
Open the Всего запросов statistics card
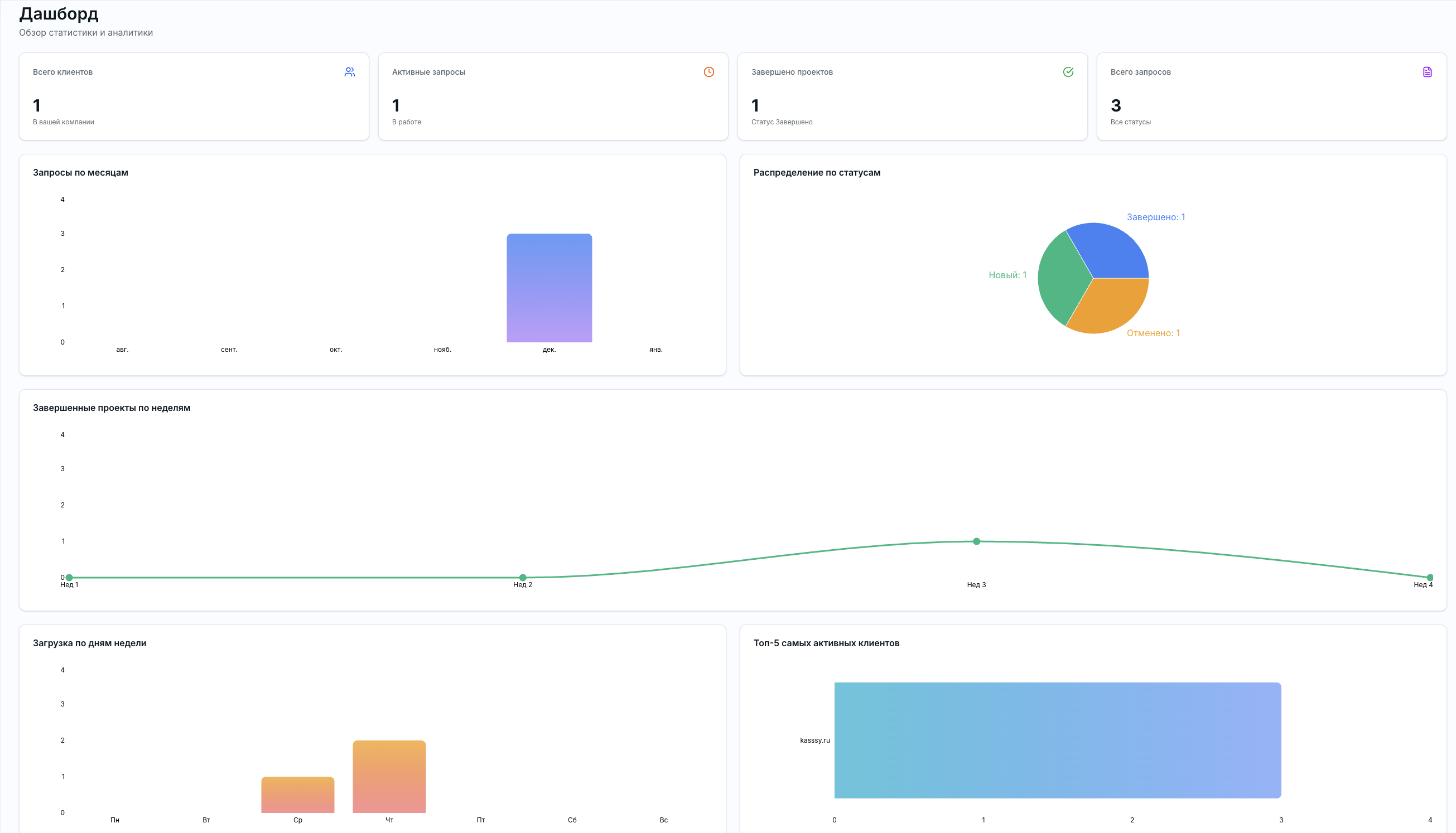pos(1271,96)
